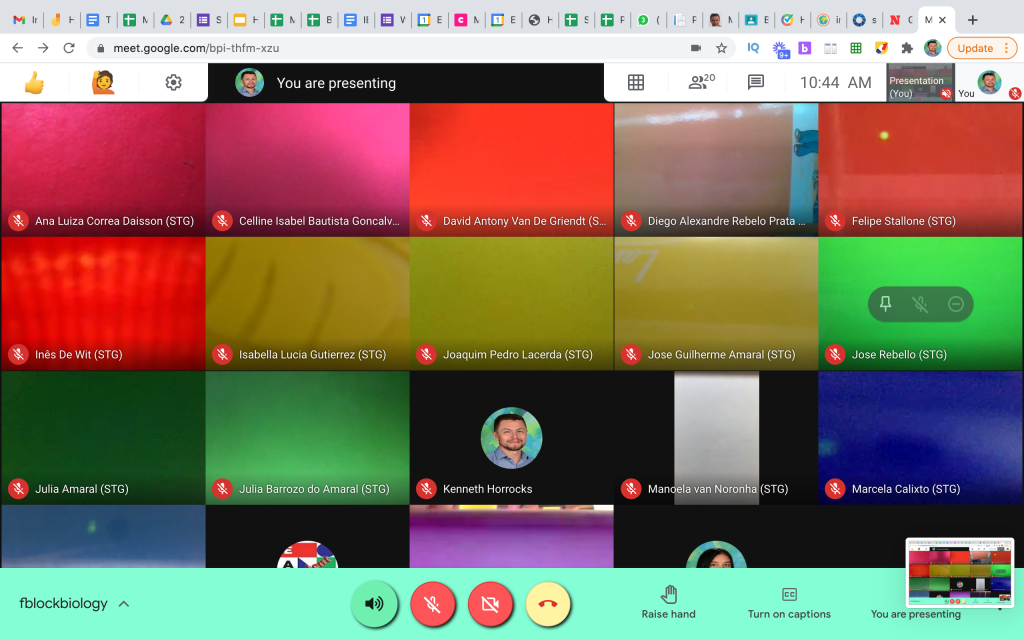This screenshot has height=640, width=1024.
Task: Select the Presentation (You) thumbnail
Action: pyautogui.click(x=920, y=84)
